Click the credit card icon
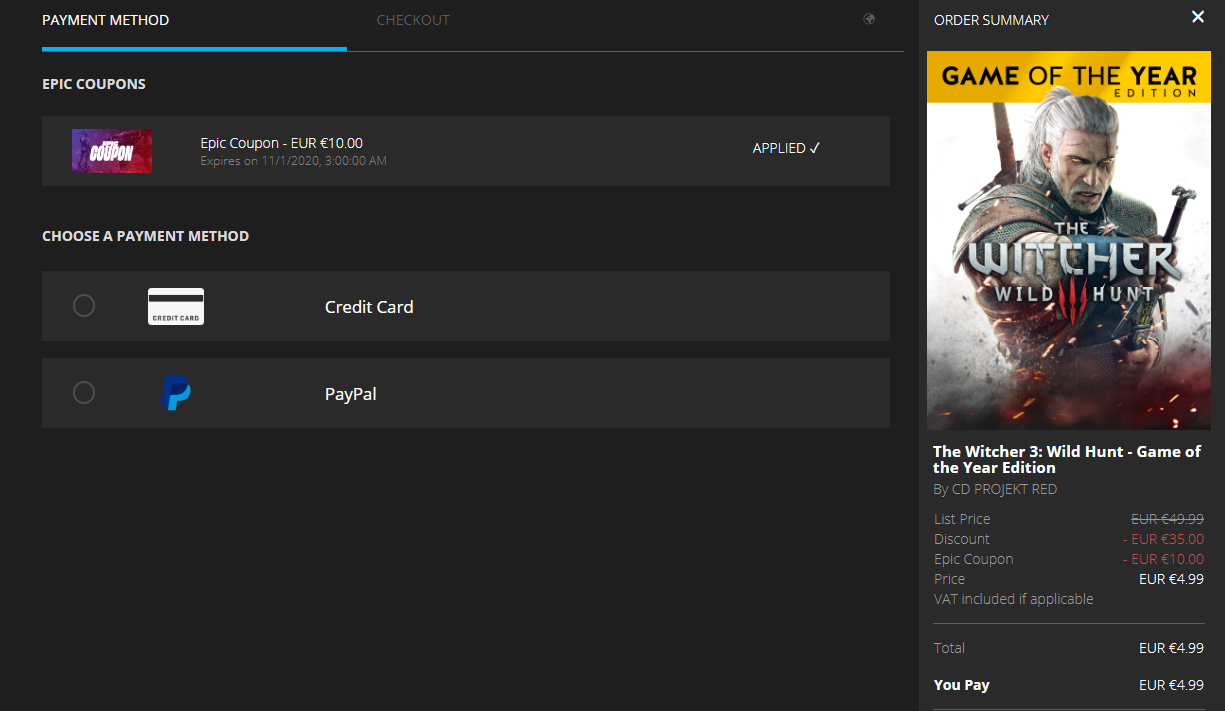Viewport: 1225px width, 711px height. tap(176, 306)
